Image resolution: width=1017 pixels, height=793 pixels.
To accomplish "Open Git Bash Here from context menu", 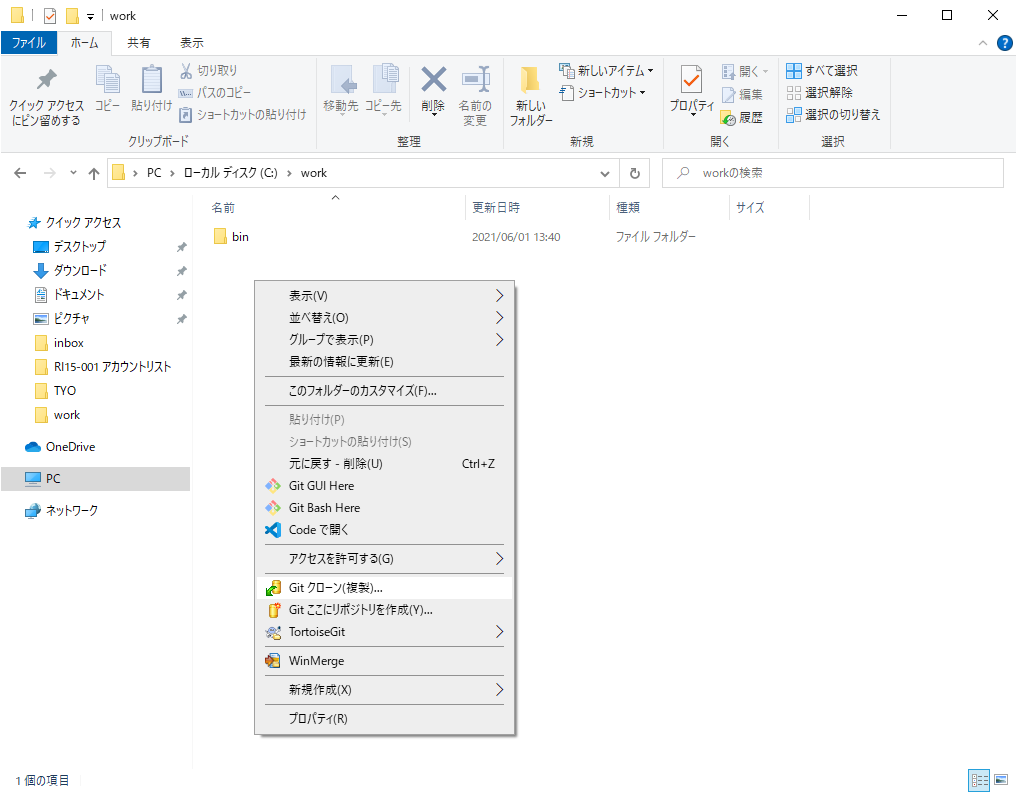I will 324,508.
